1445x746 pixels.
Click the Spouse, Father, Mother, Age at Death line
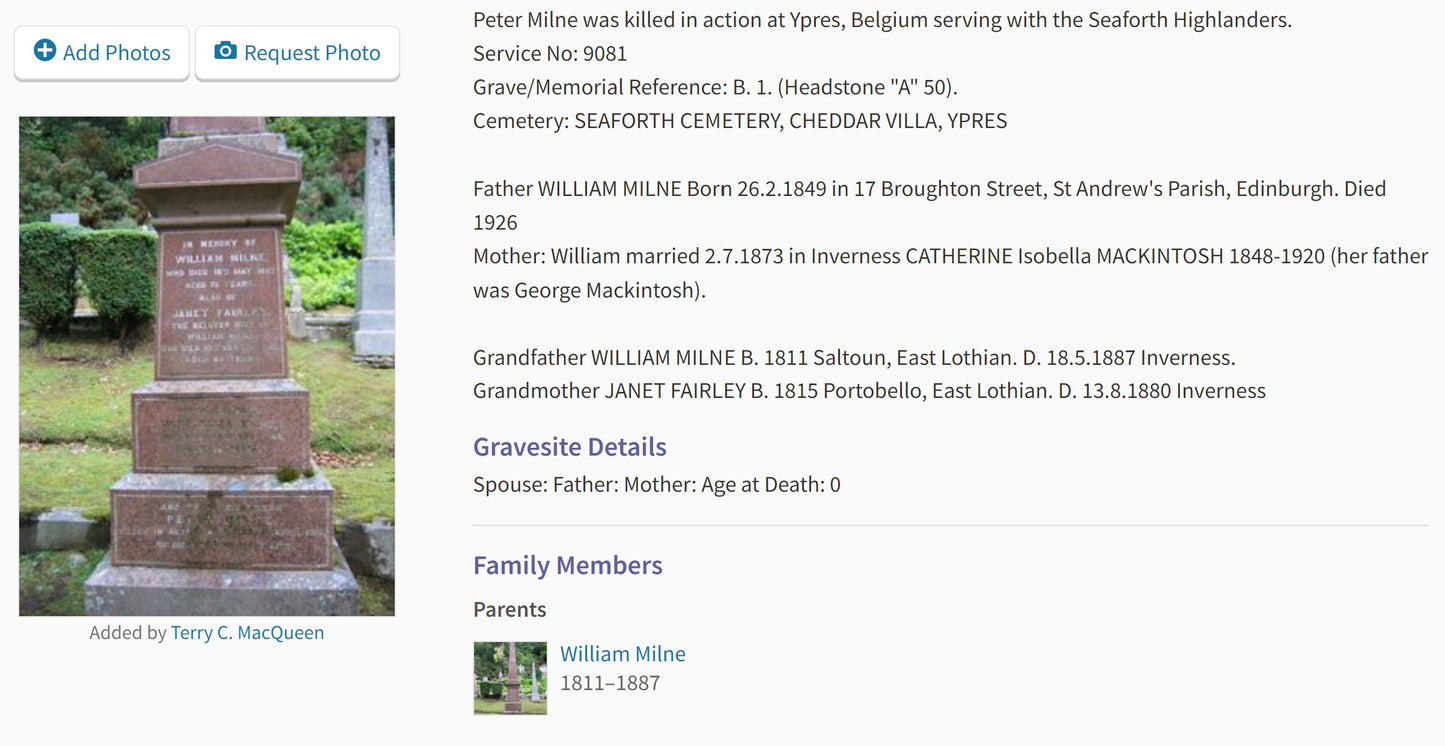(657, 485)
